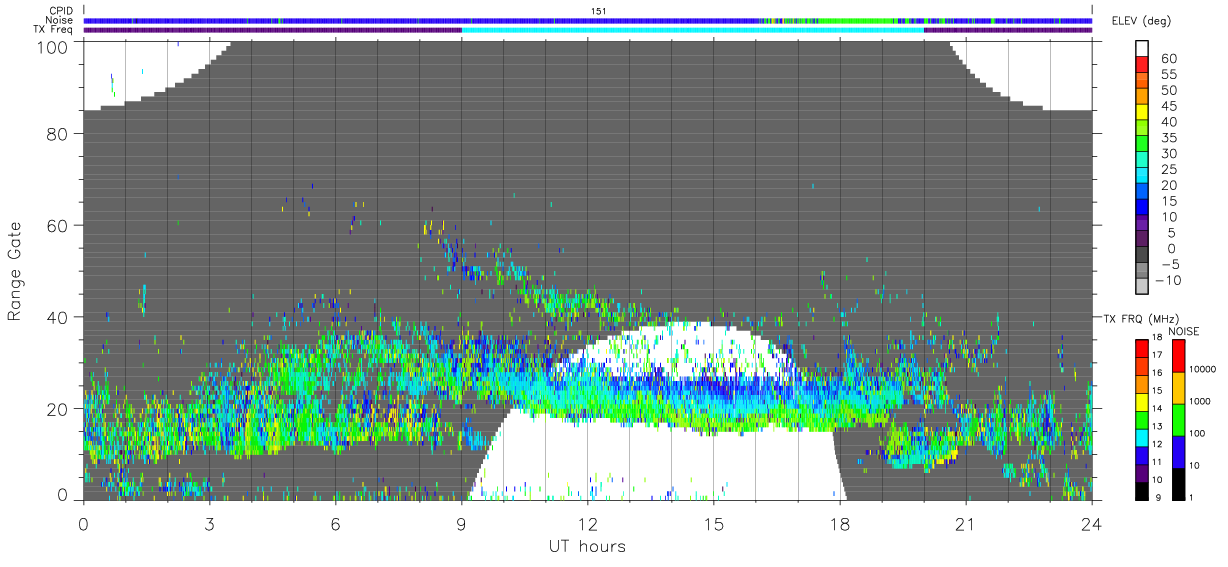Screen dimensions: 1228x567
Task: Select the green 30-35 segment of ELEV bar
Action: (x=1143, y=144)
